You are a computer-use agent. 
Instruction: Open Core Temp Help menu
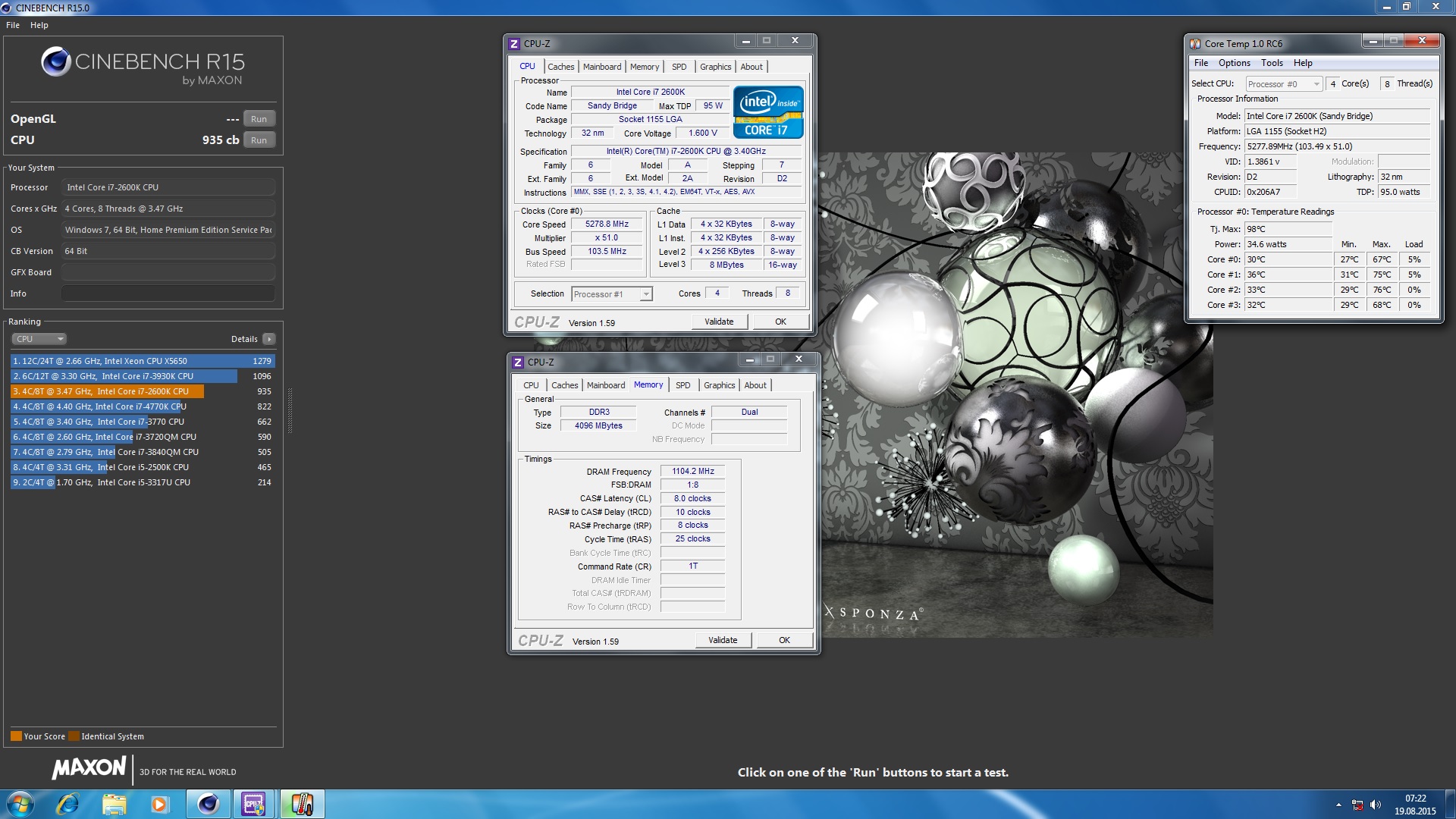tap(1303, 63)
